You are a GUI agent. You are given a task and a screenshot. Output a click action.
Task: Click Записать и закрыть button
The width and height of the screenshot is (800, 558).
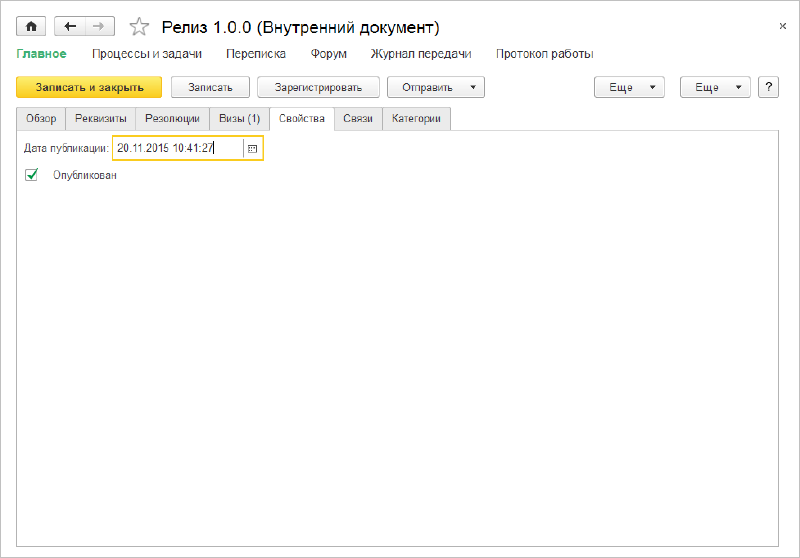89,87
